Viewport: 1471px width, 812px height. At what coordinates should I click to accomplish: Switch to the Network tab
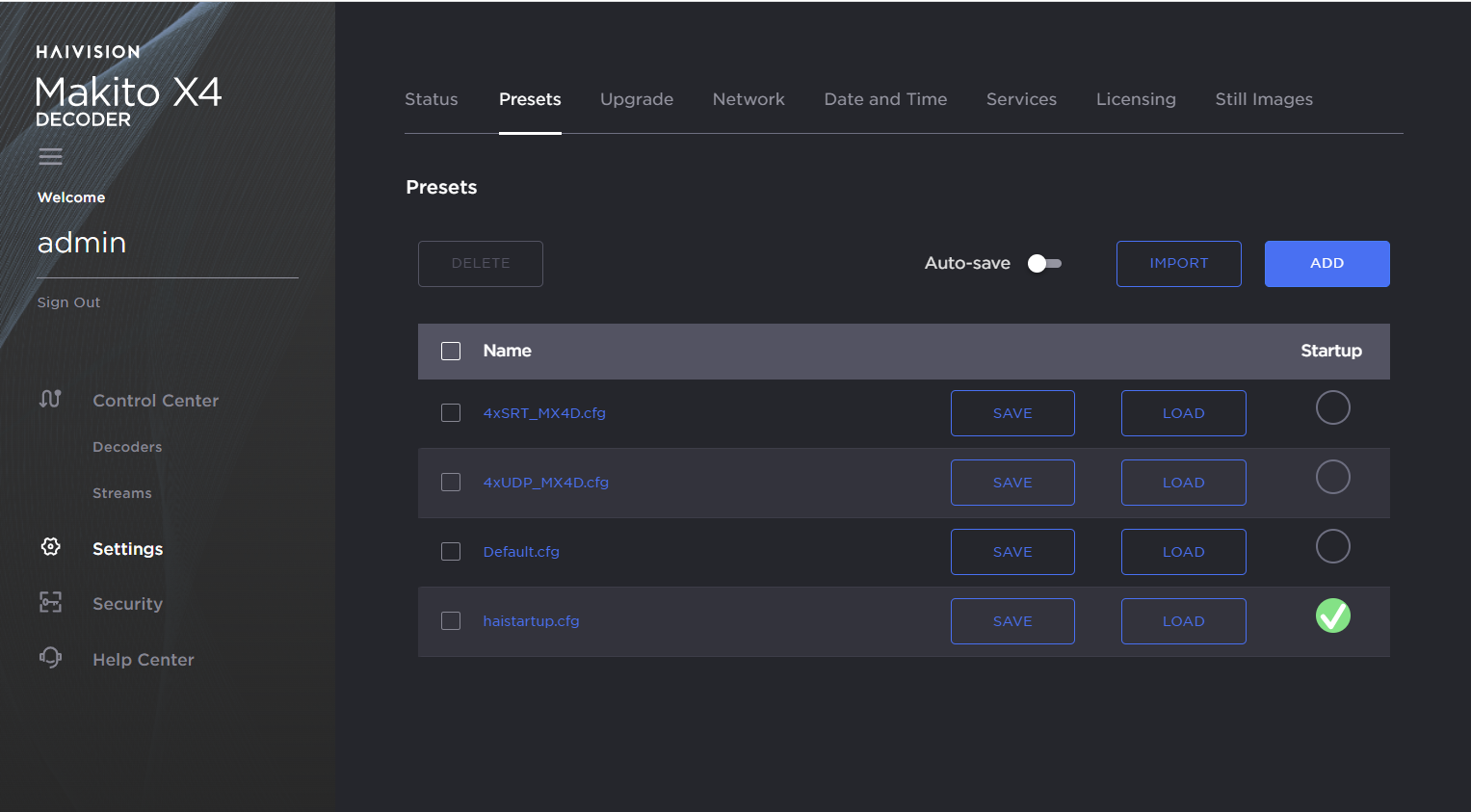tap(749, 99)
